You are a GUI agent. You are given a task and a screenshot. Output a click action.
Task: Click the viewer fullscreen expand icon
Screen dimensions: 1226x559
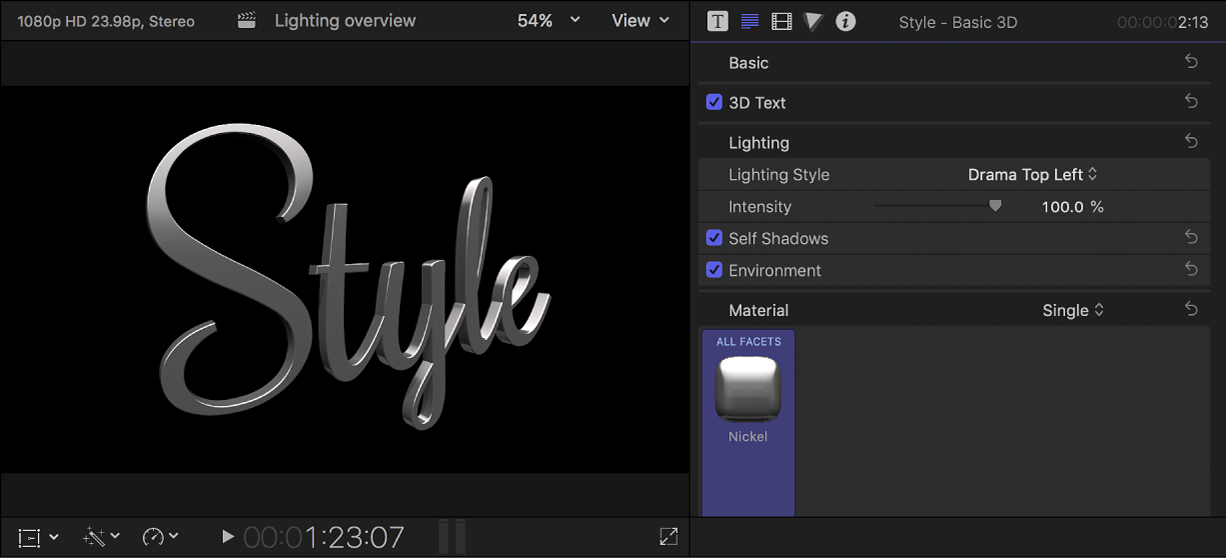click(669, 537)
